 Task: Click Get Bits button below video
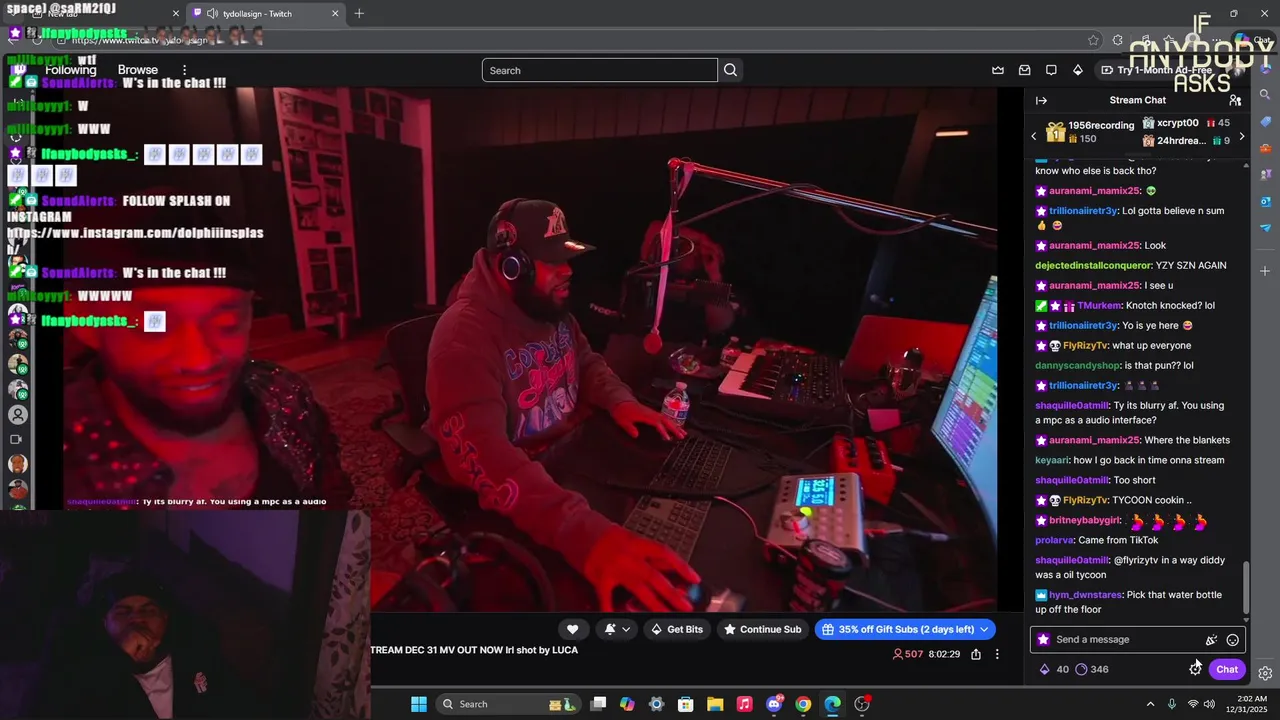(x=676, y=629)
